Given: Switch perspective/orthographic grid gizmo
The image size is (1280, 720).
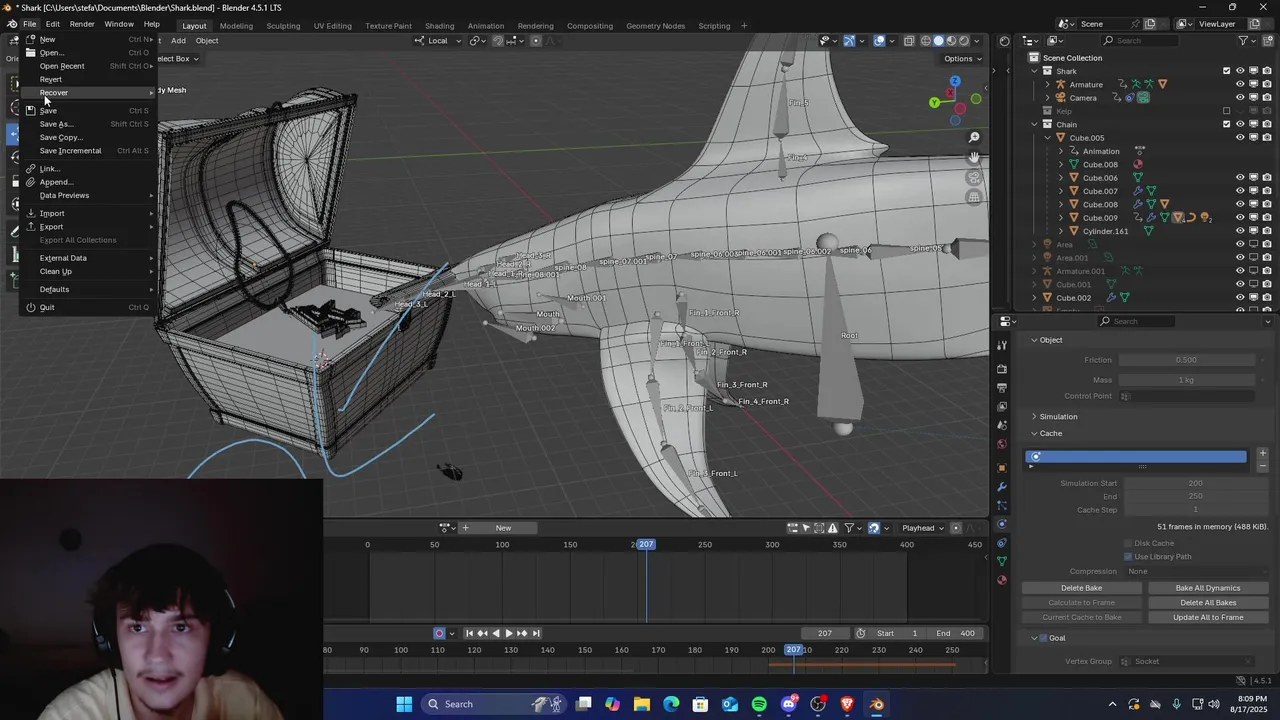Looking at the screenshot, I should [x=974, y=198].
